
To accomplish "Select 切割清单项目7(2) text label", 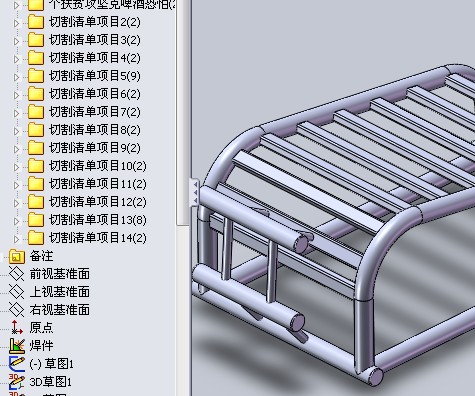I will 95,112.
